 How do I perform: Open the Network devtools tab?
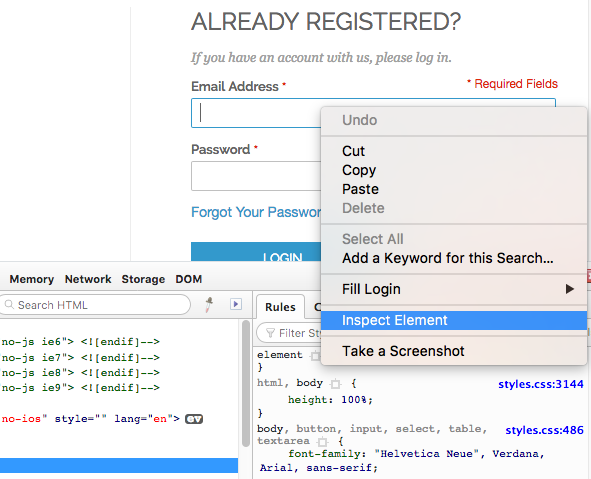click(x=88, y=279)
